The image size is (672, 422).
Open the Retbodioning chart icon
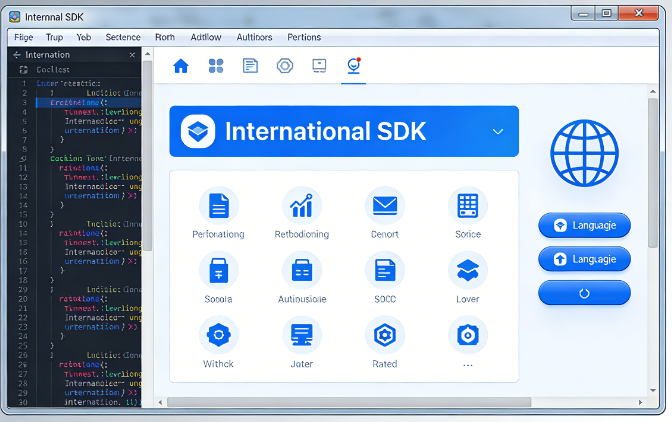301,205
